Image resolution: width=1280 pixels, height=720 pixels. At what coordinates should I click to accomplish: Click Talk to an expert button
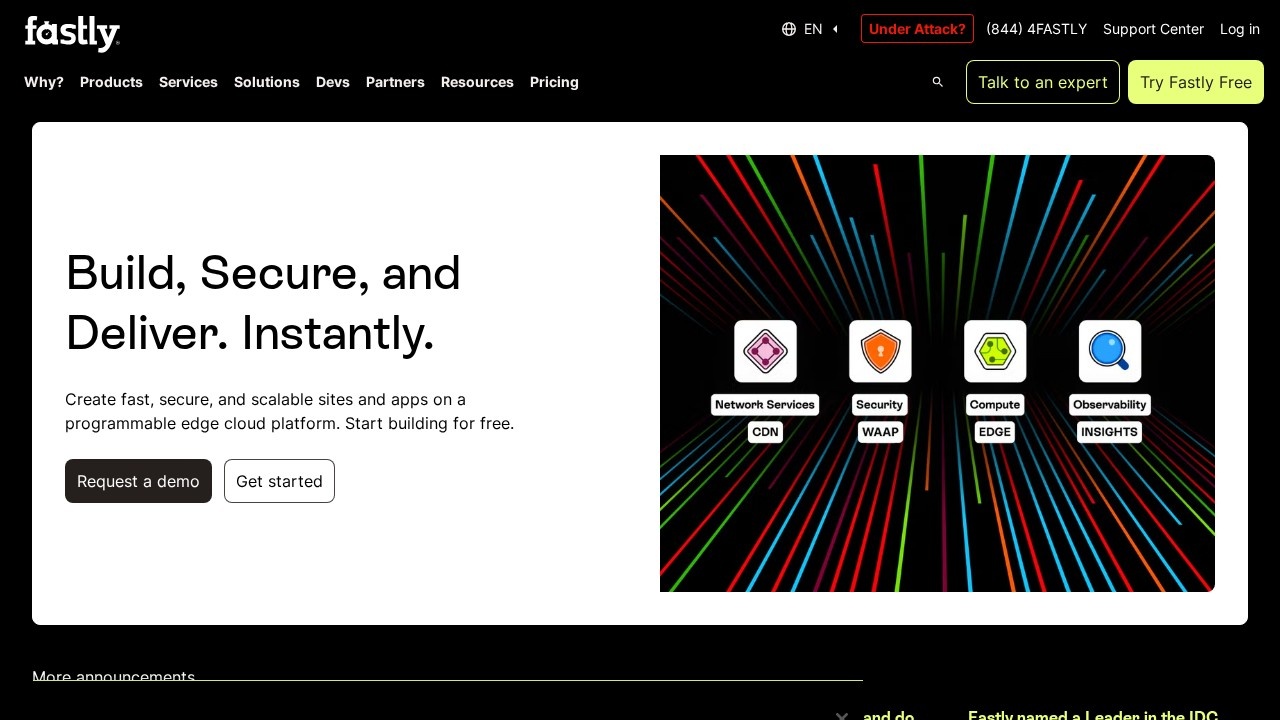tap(1043, 82)
